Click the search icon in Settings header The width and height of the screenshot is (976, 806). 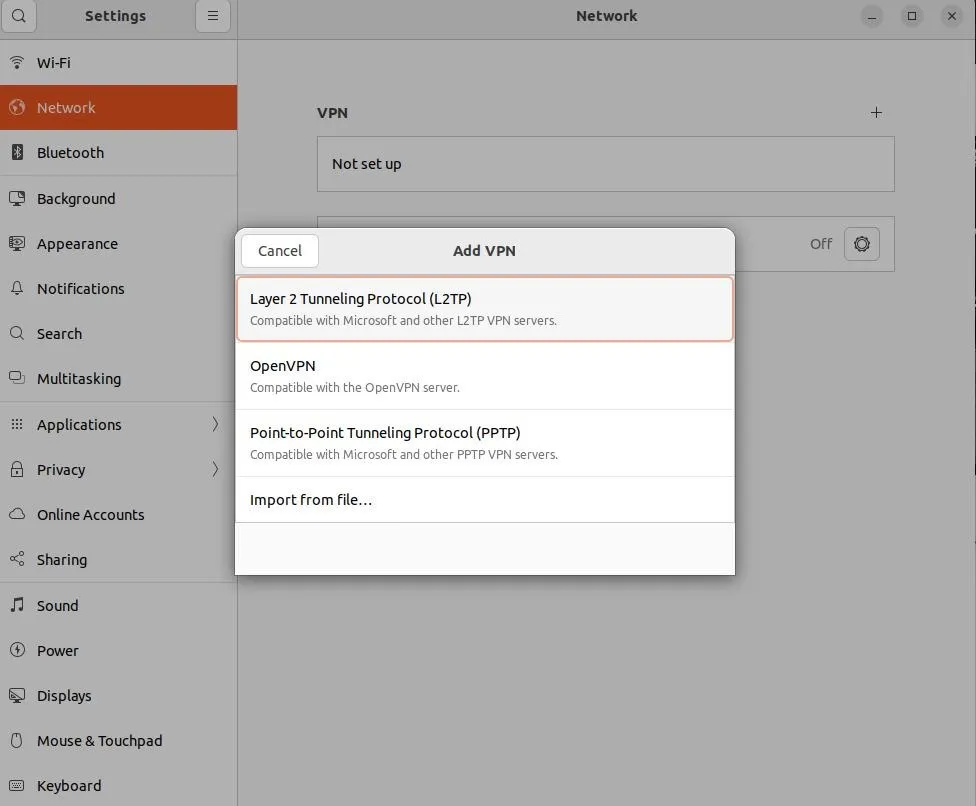[19, 16]
